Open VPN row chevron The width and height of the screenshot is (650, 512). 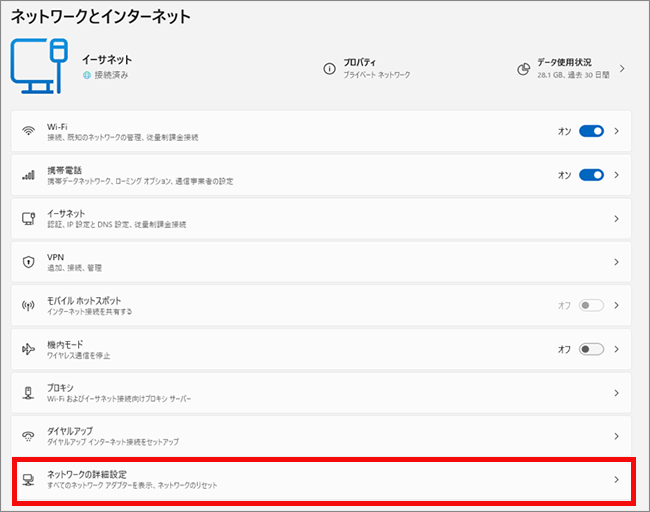pos(617,262)
